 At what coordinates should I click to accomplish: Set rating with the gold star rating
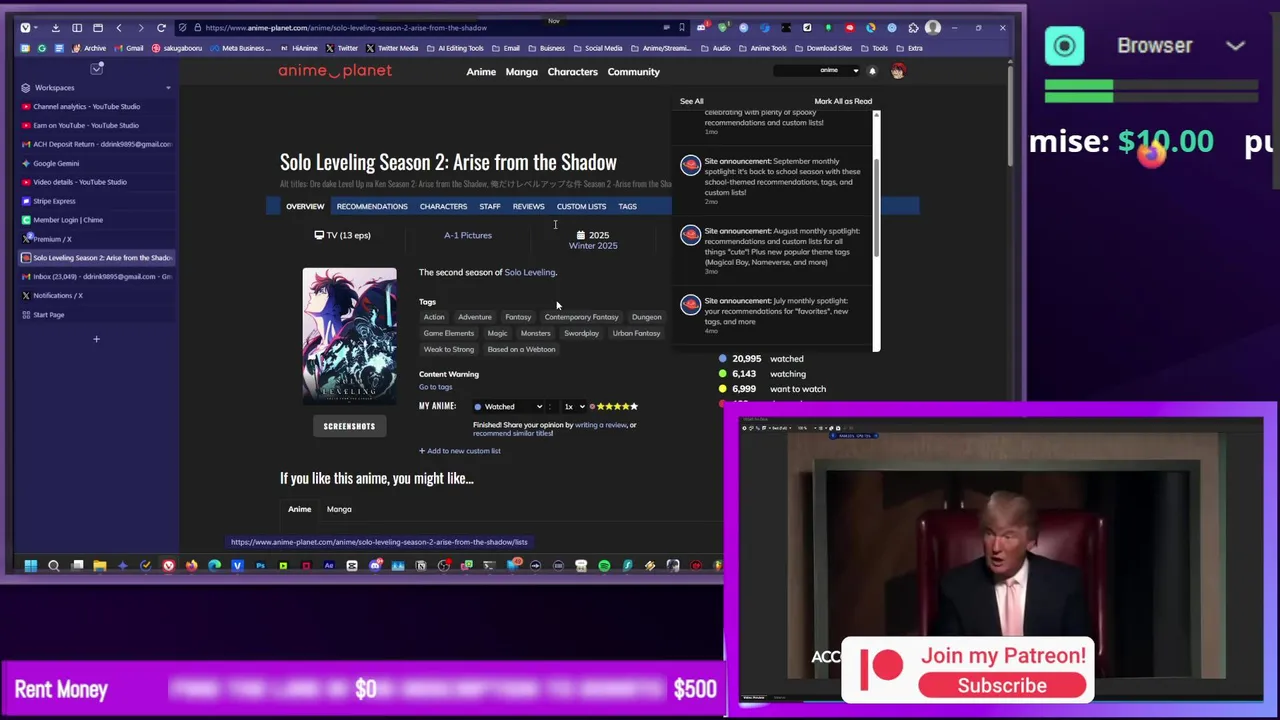(x=617, y=407)
